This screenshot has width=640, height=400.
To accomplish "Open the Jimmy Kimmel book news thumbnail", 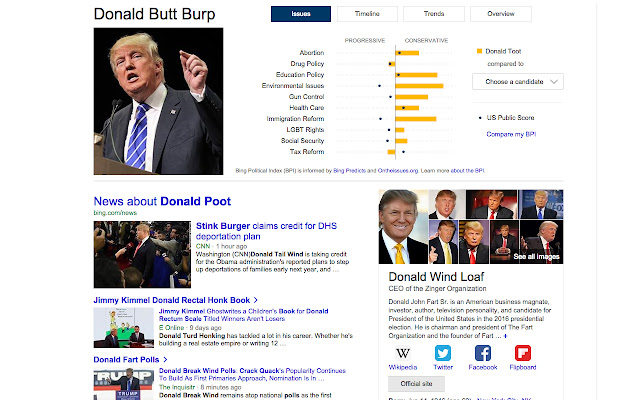I will point(124,328).
